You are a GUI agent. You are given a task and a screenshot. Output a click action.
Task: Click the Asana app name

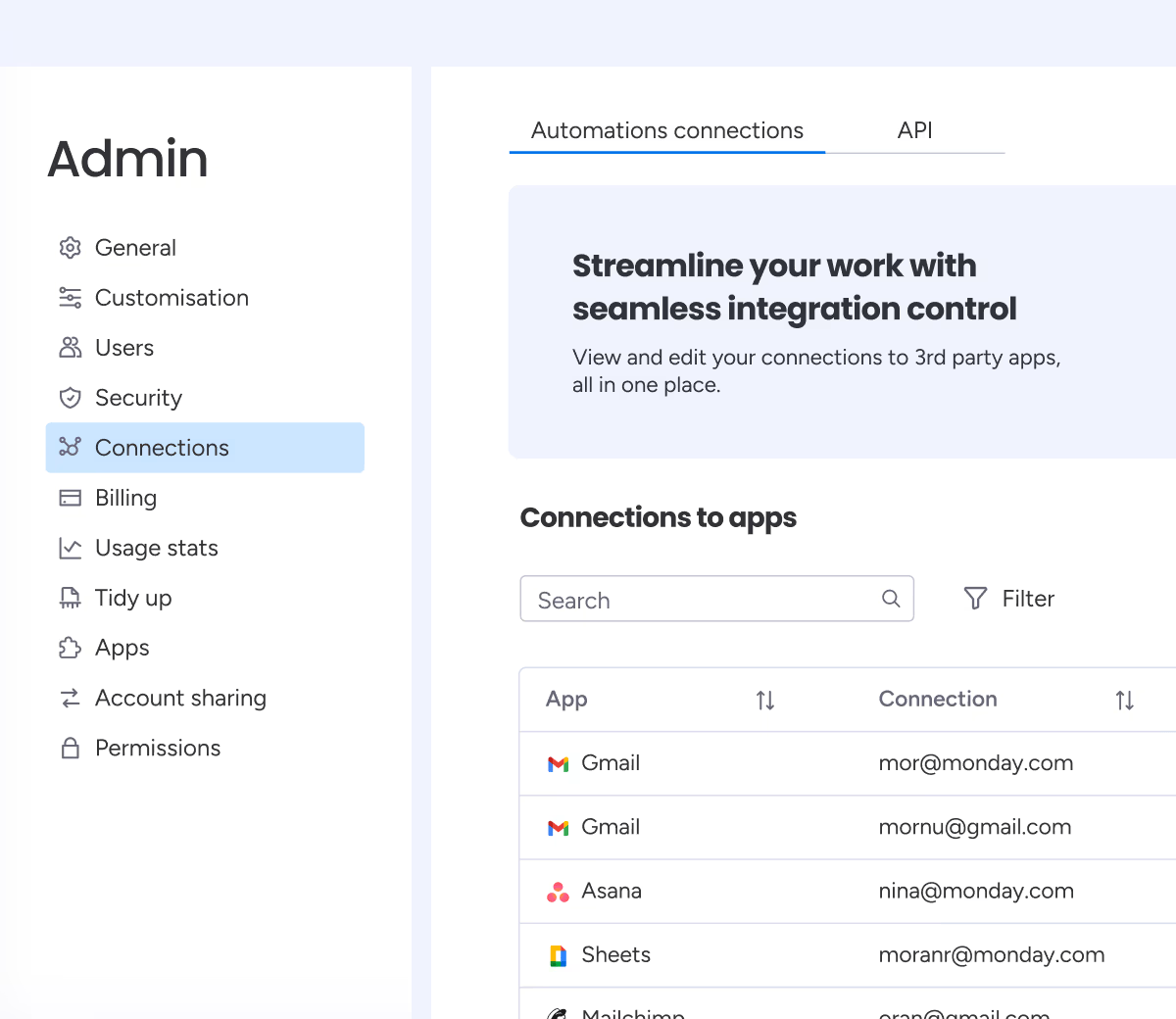pos(612,891)
